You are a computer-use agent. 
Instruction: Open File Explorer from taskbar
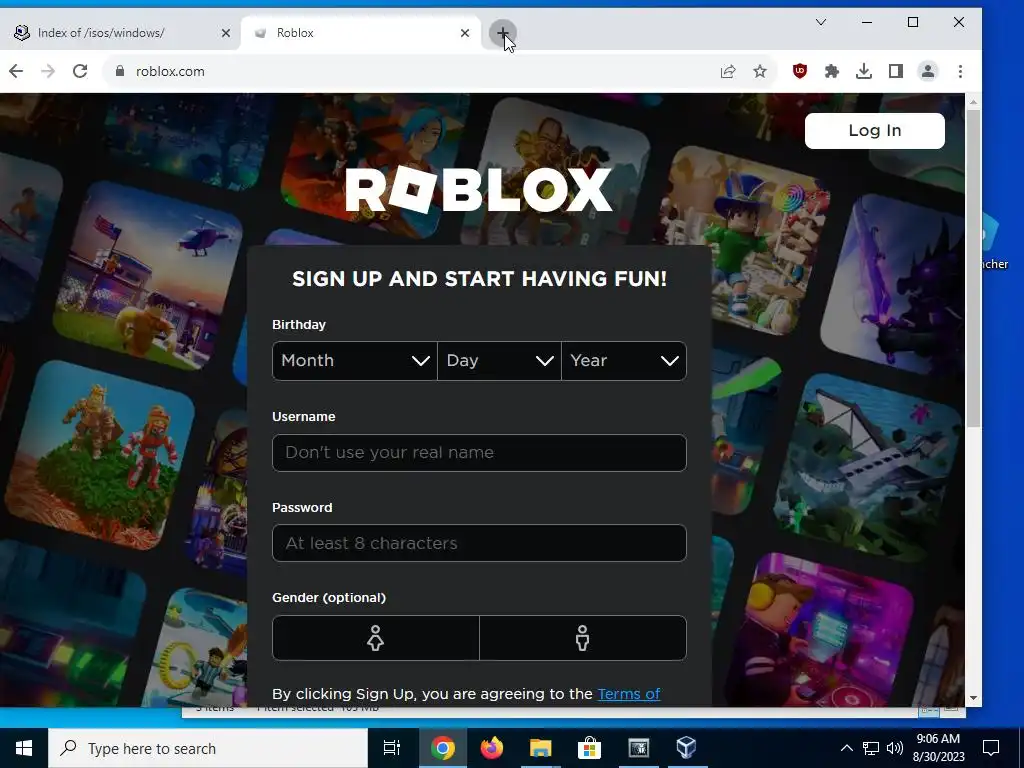pyautogui.click(x=541, y=748)
